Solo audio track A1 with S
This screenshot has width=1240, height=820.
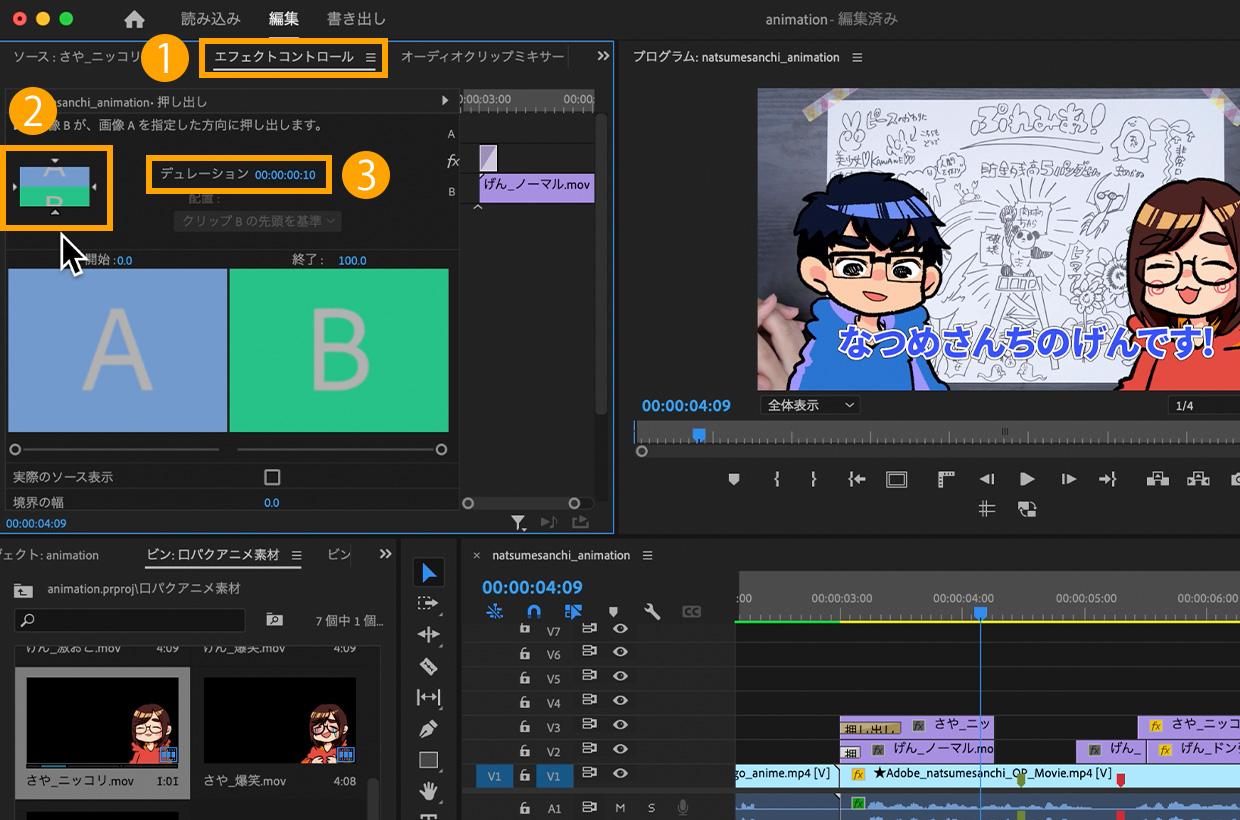pos(651,808)
